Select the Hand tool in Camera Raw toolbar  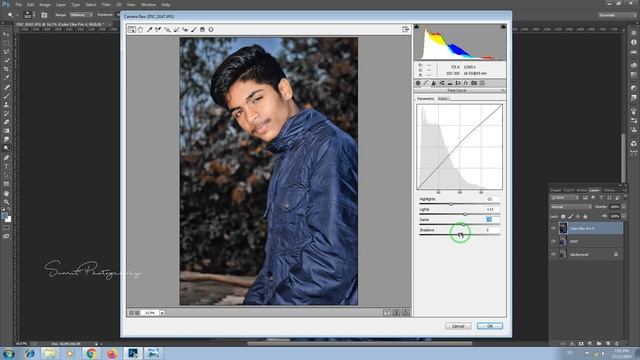coord(140,29)
